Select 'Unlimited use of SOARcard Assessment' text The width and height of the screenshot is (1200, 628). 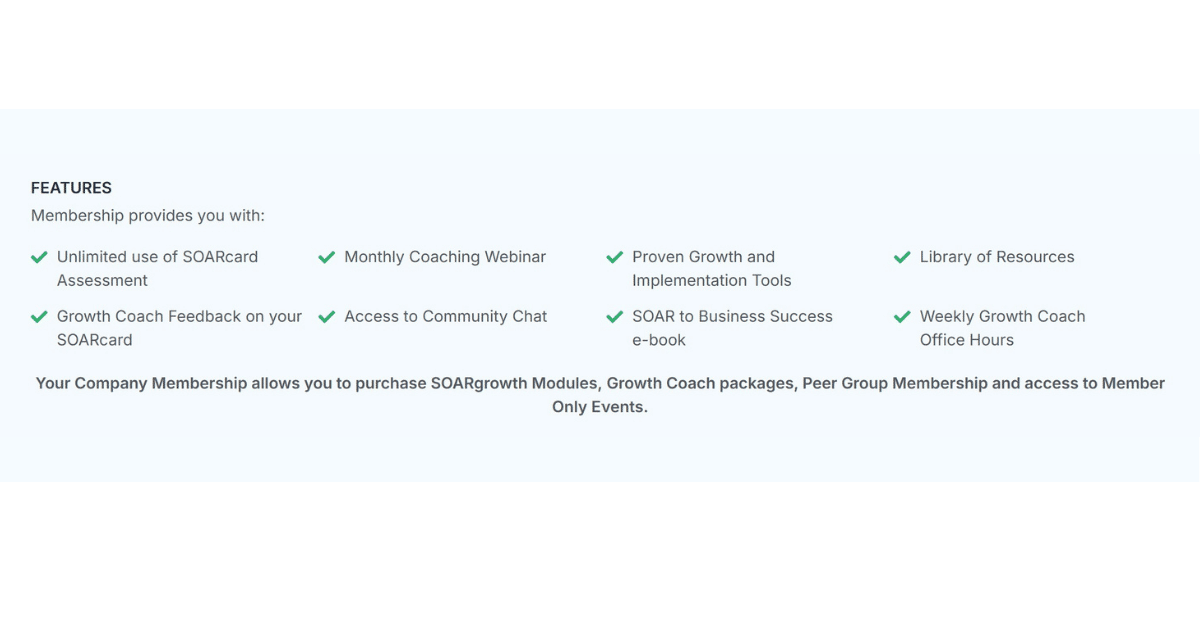[x=157, y=268]
